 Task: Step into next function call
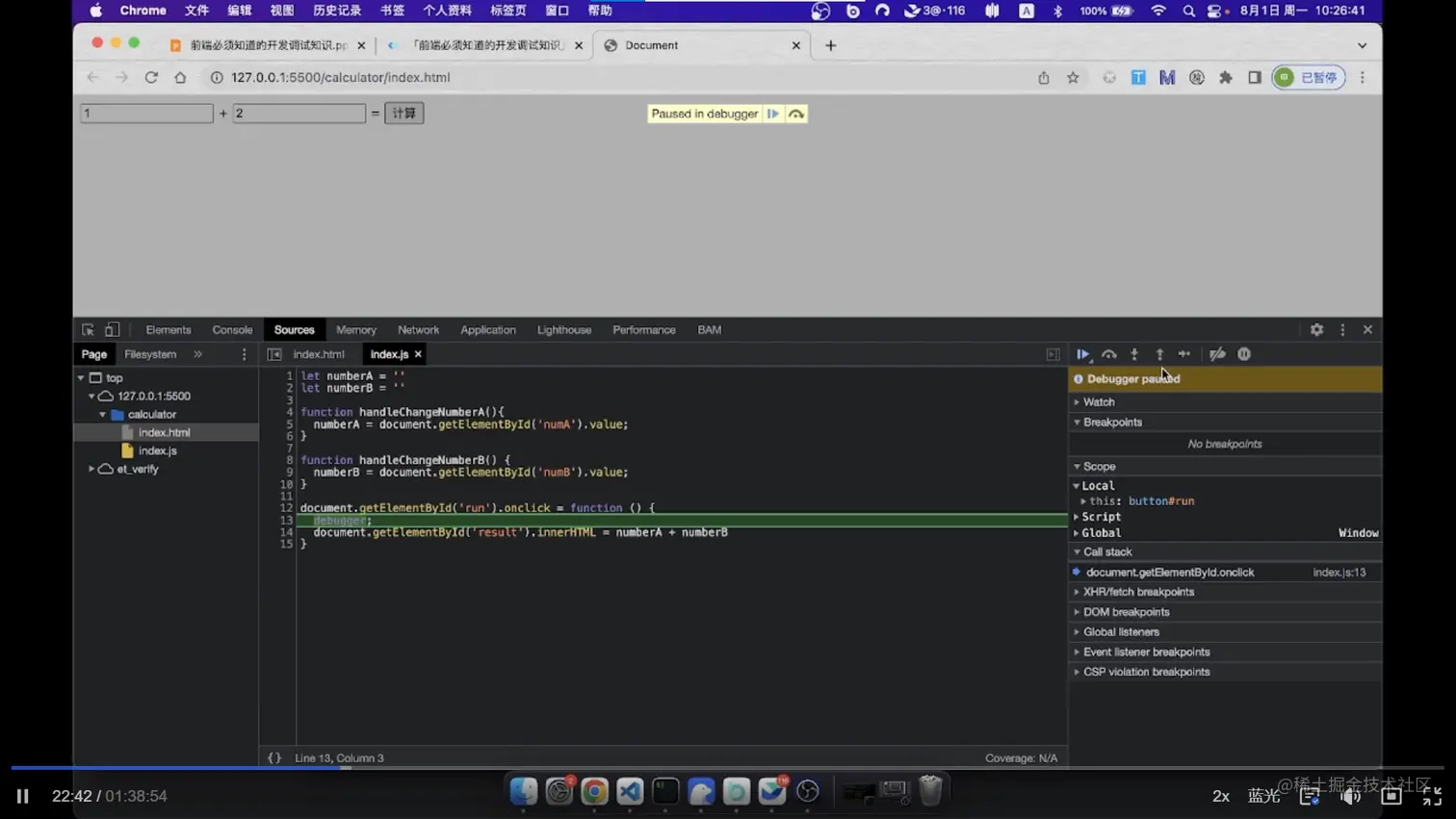[1134, 354]
